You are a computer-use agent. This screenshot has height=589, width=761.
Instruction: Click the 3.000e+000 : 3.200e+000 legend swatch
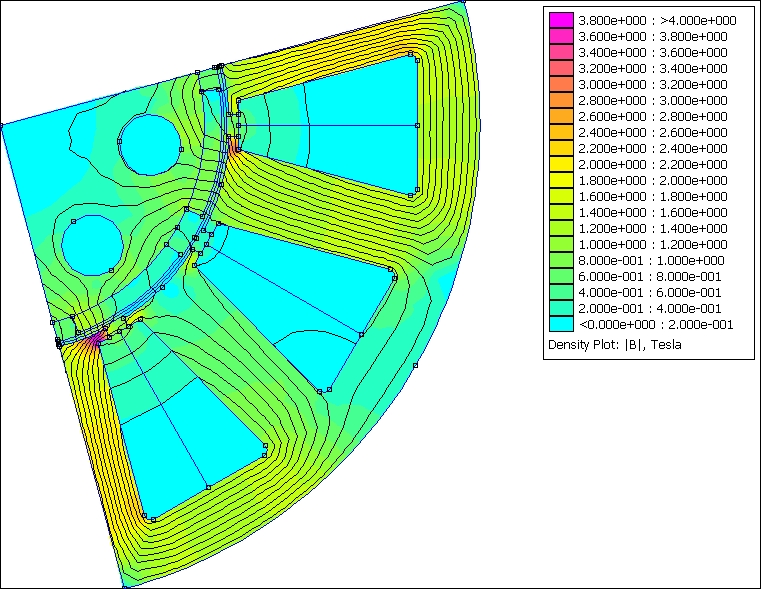tap(562, 85)
